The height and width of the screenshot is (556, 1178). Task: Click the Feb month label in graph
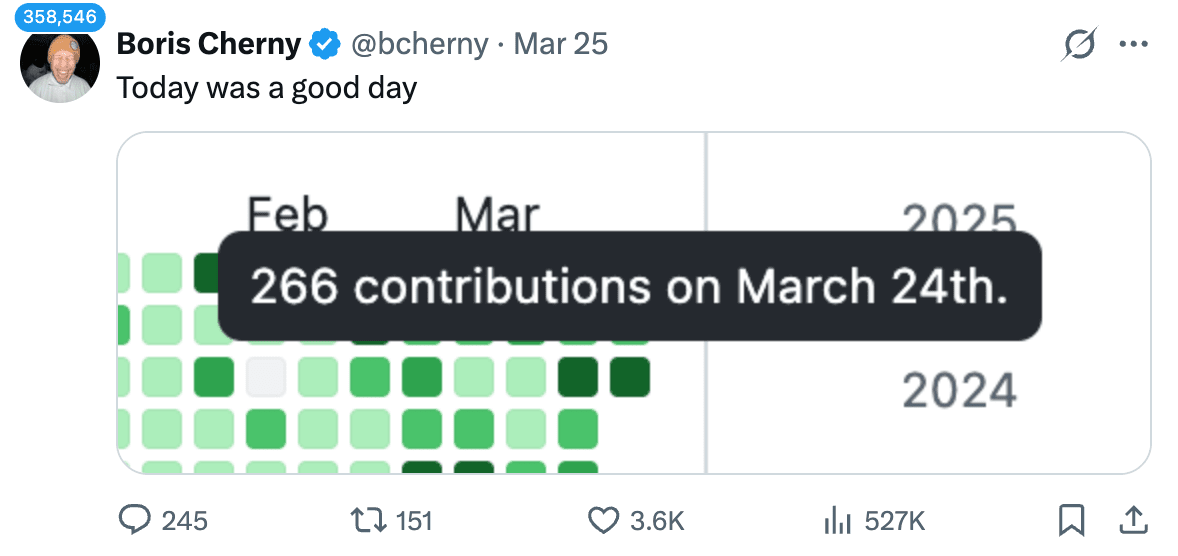coord(287,214)
